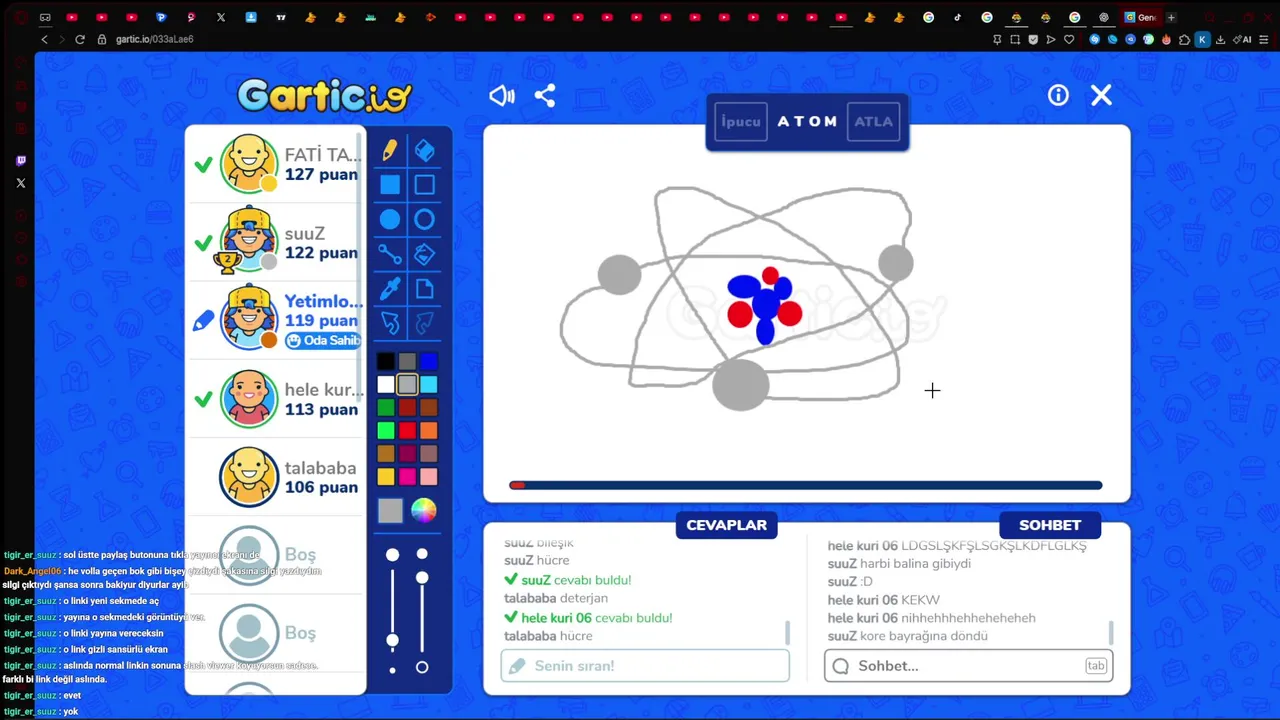Clear canvas with blank page tool

click(425, 289)
